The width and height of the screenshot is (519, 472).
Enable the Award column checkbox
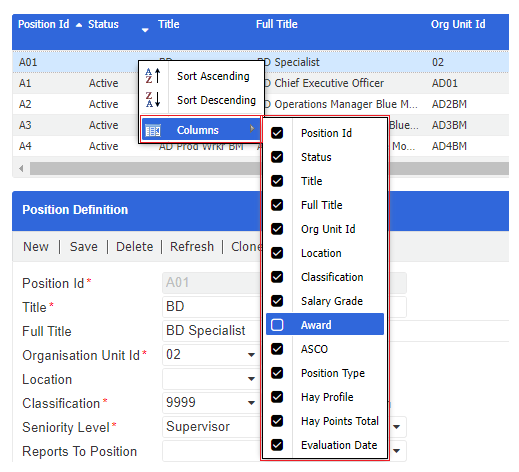pyautogui.click(x=277, y=325)
